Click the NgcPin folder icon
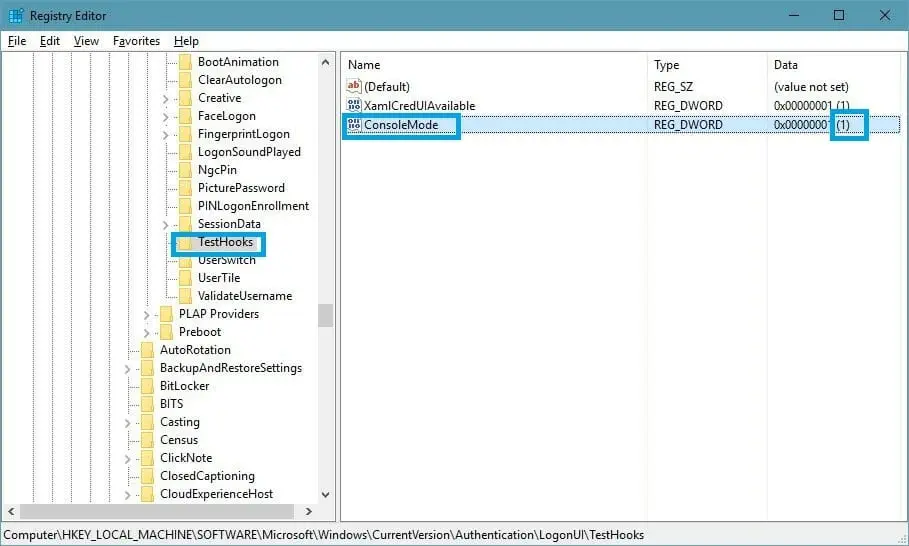 [186, 170]
